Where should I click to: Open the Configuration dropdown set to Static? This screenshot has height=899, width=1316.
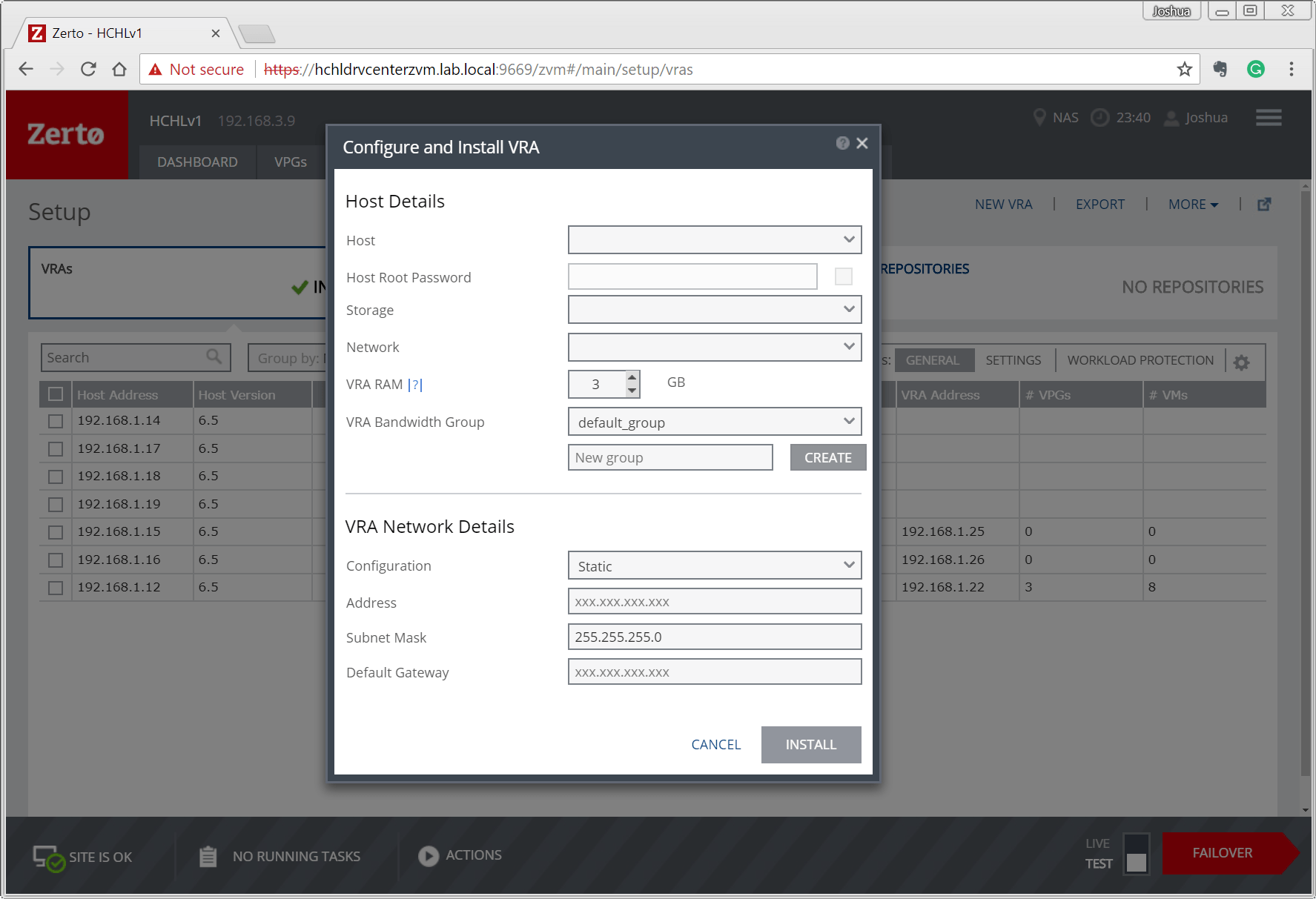[x=714, y=565]
